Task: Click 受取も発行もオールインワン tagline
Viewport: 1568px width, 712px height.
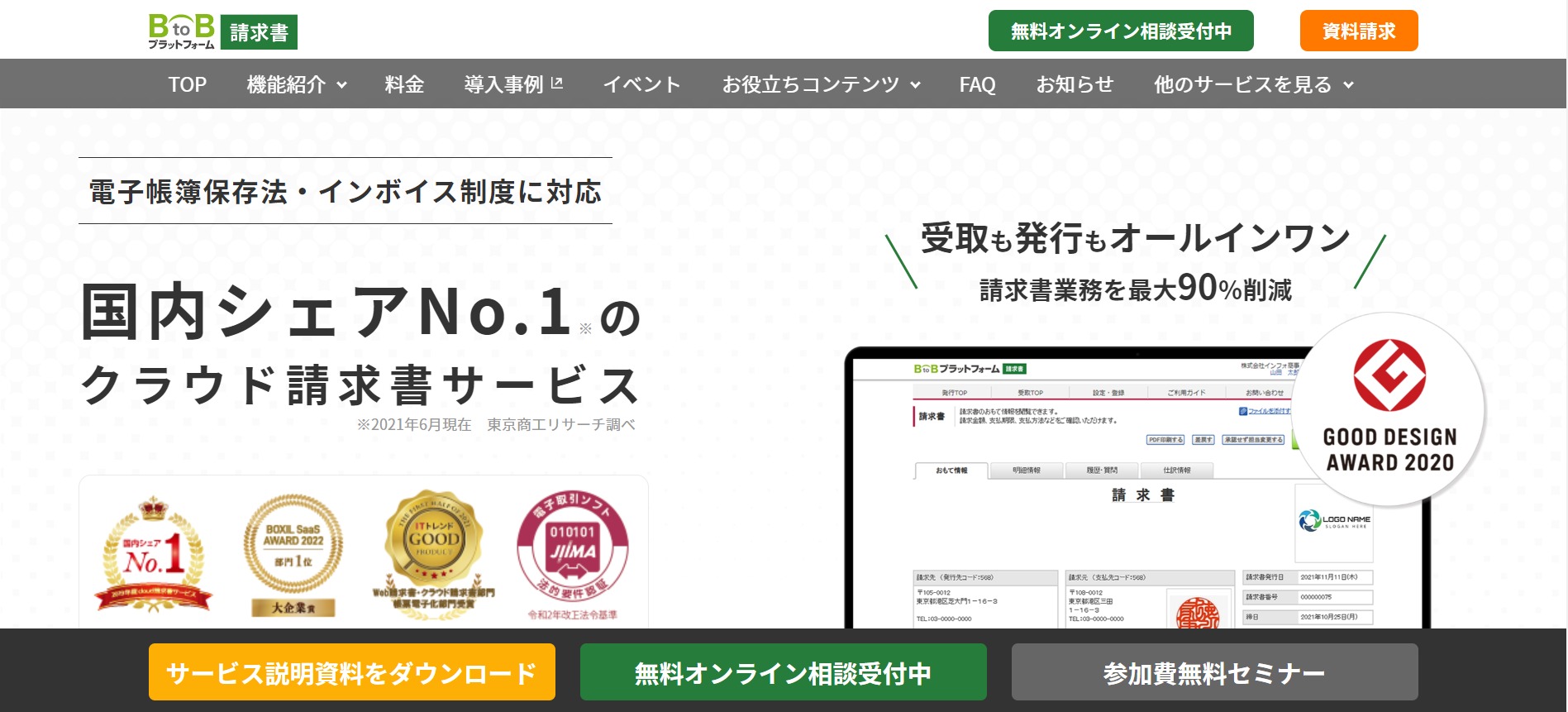Action: pyautogui.click(x=1136, y=238)
